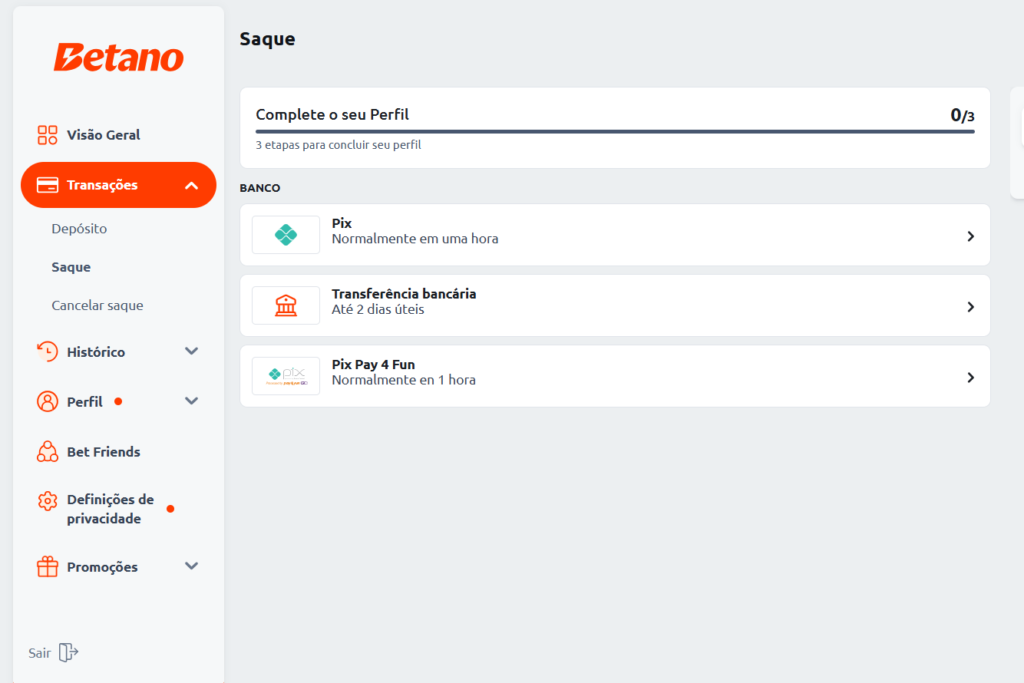Click the BANCO section label
Image resolution: width=1024 pixels, height=683 pixels.
[x=260, y=188]
